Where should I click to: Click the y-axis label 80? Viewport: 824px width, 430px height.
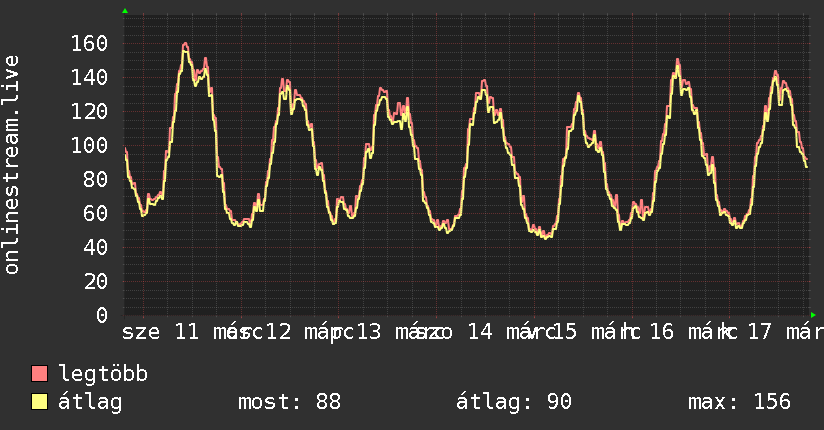tap(96, 180)
